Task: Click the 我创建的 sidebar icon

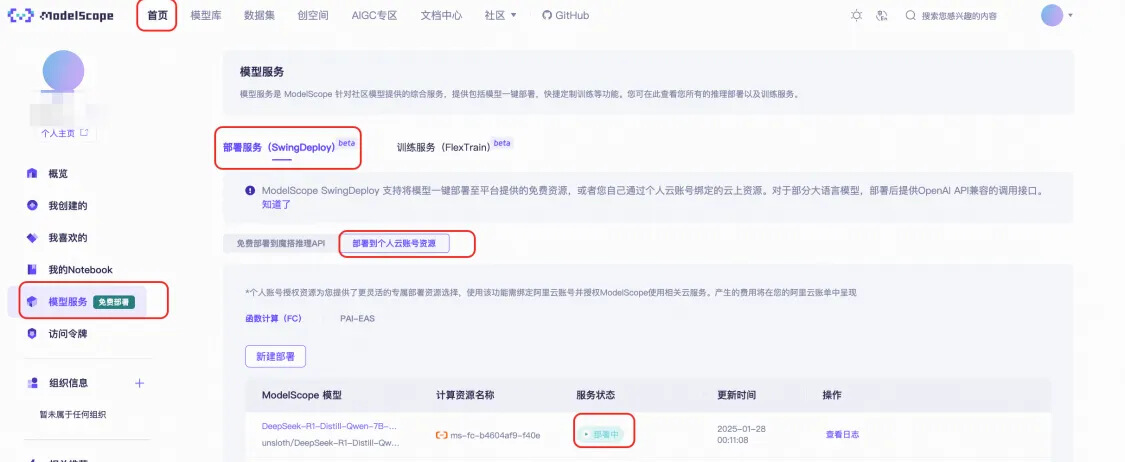Action: pos(32,206)
